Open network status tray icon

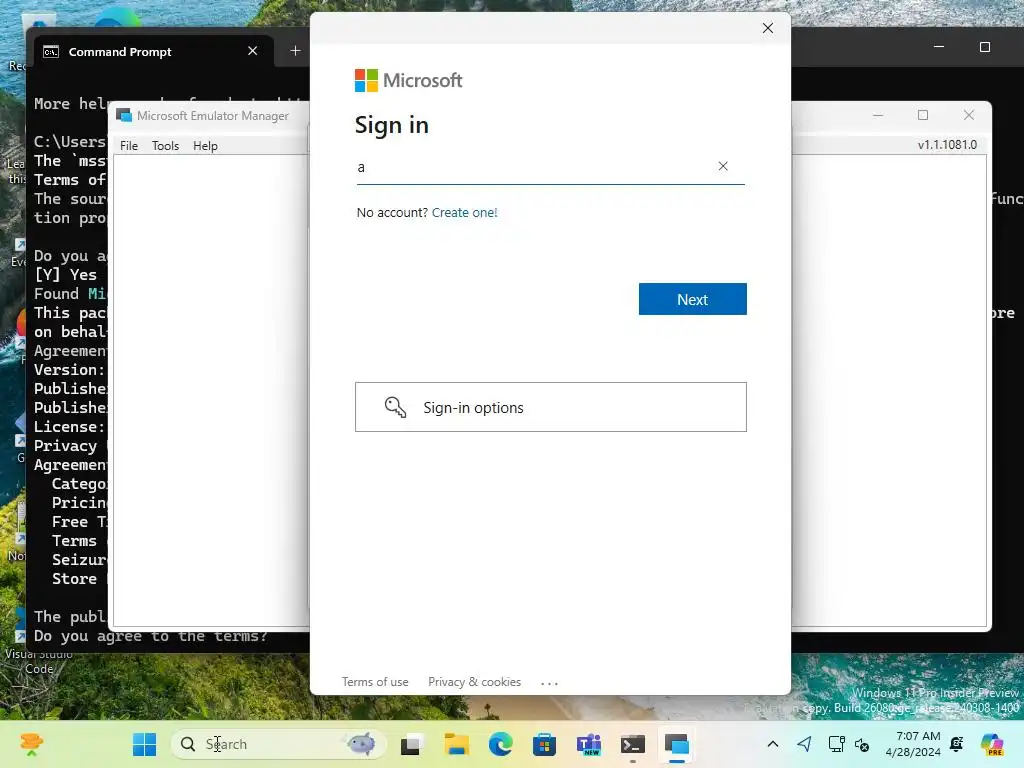click(x=836, y=744)
